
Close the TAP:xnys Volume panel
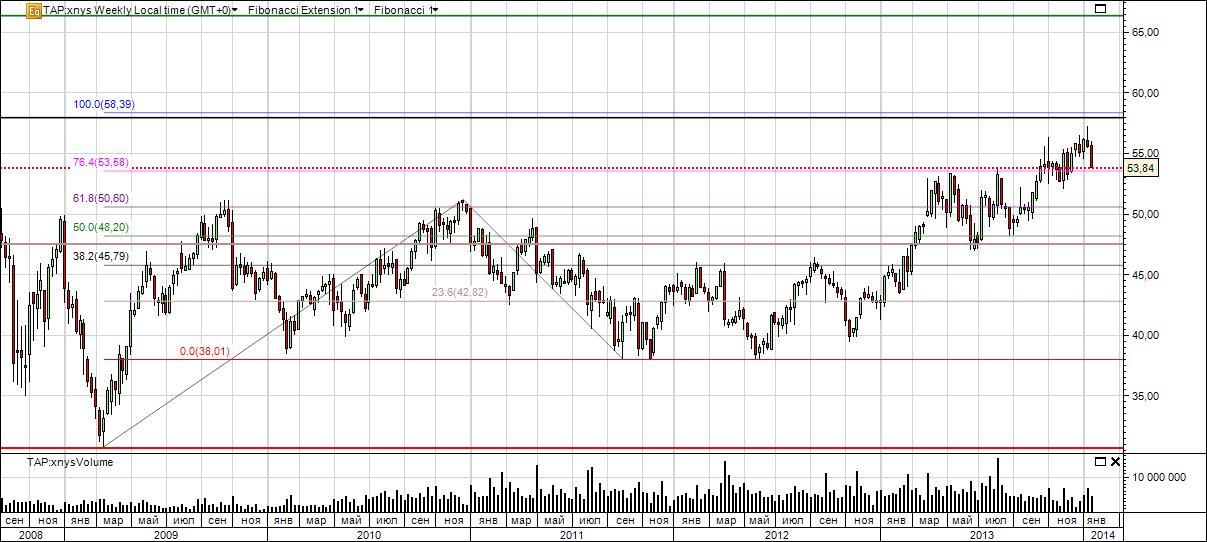point(1115,462)
